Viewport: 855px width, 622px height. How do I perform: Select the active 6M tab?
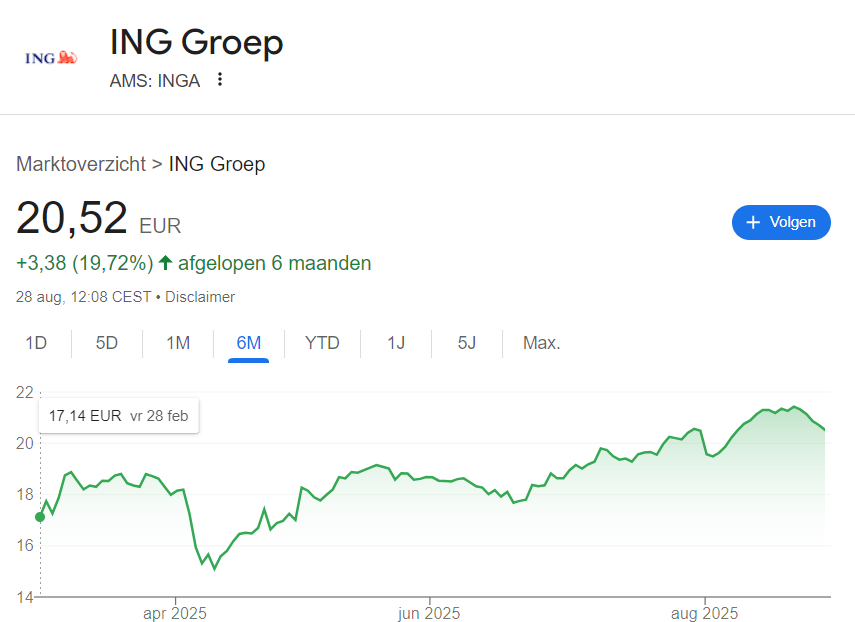248,343
